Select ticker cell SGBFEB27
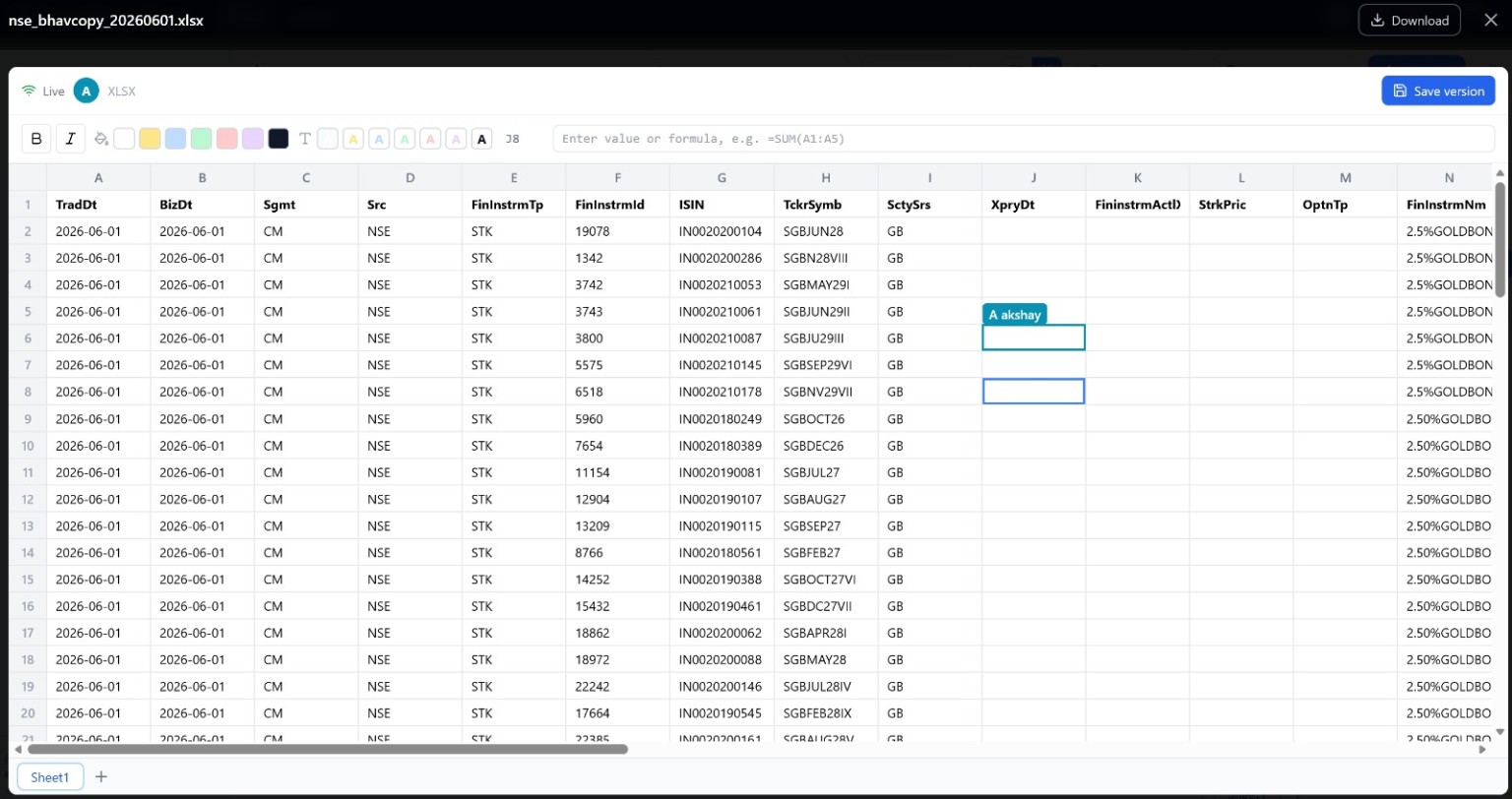Screen dimensions: 1512x799 point(826,551)
